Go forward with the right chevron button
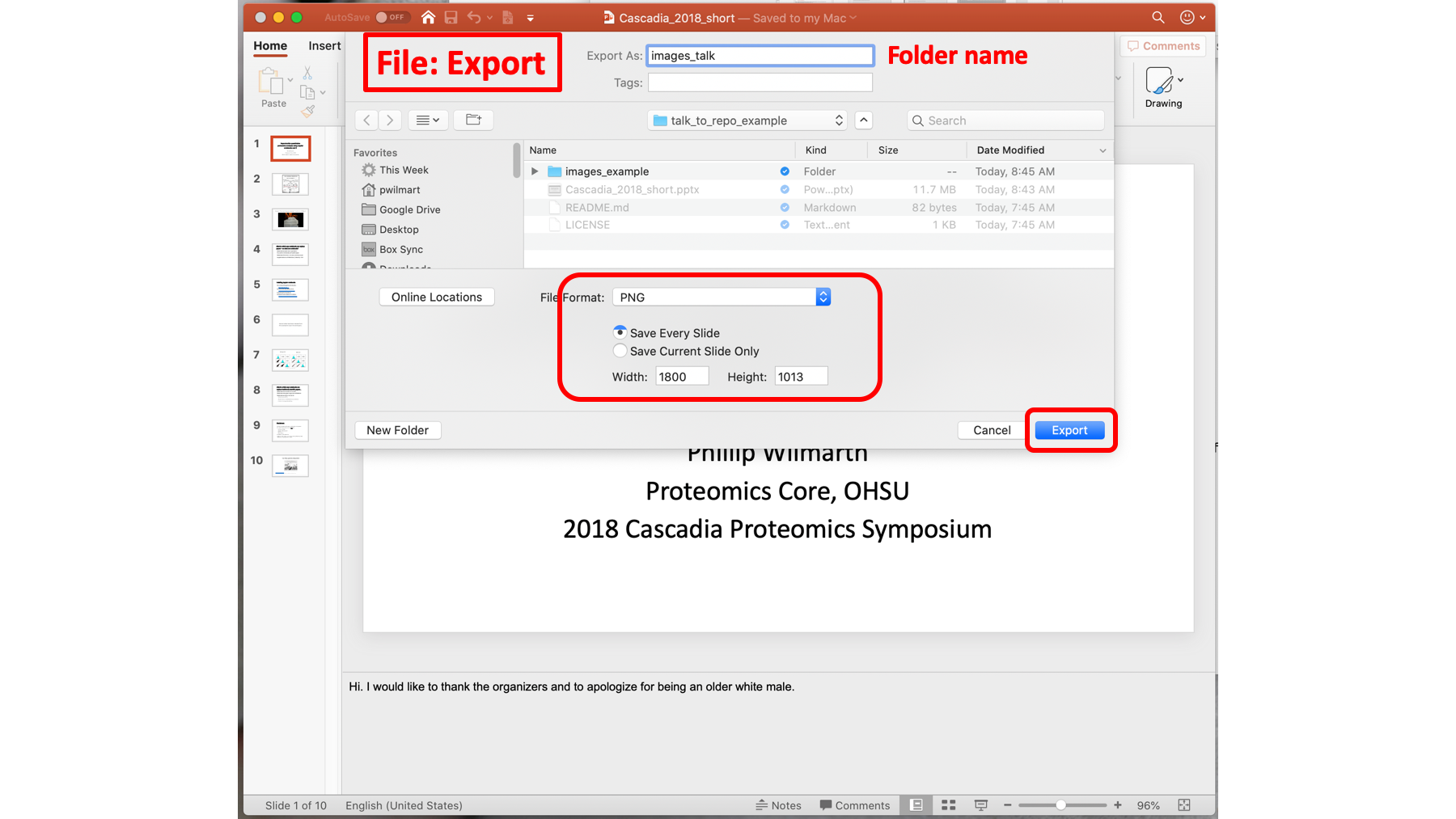Screen dimensions: 1456x819 [390, 120]
